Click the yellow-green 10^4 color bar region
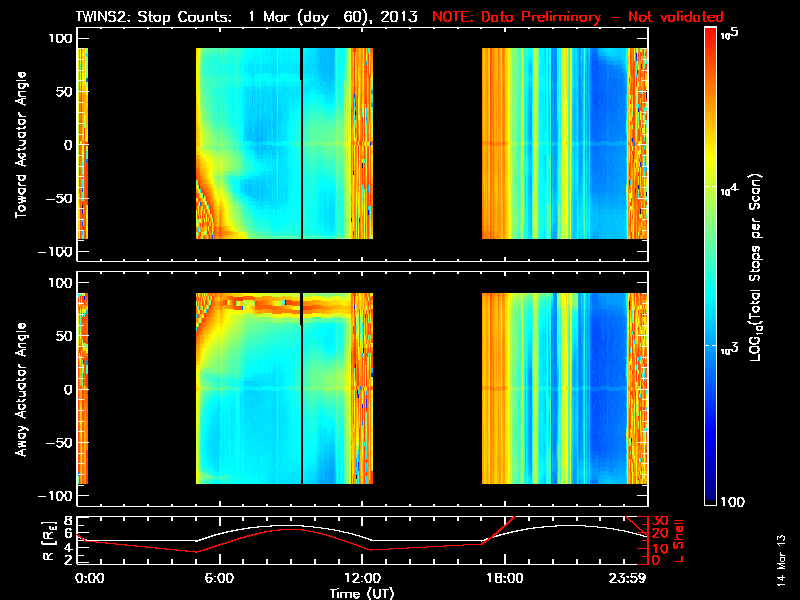This screenshot has height=600, width=800. tap(711, 187)
